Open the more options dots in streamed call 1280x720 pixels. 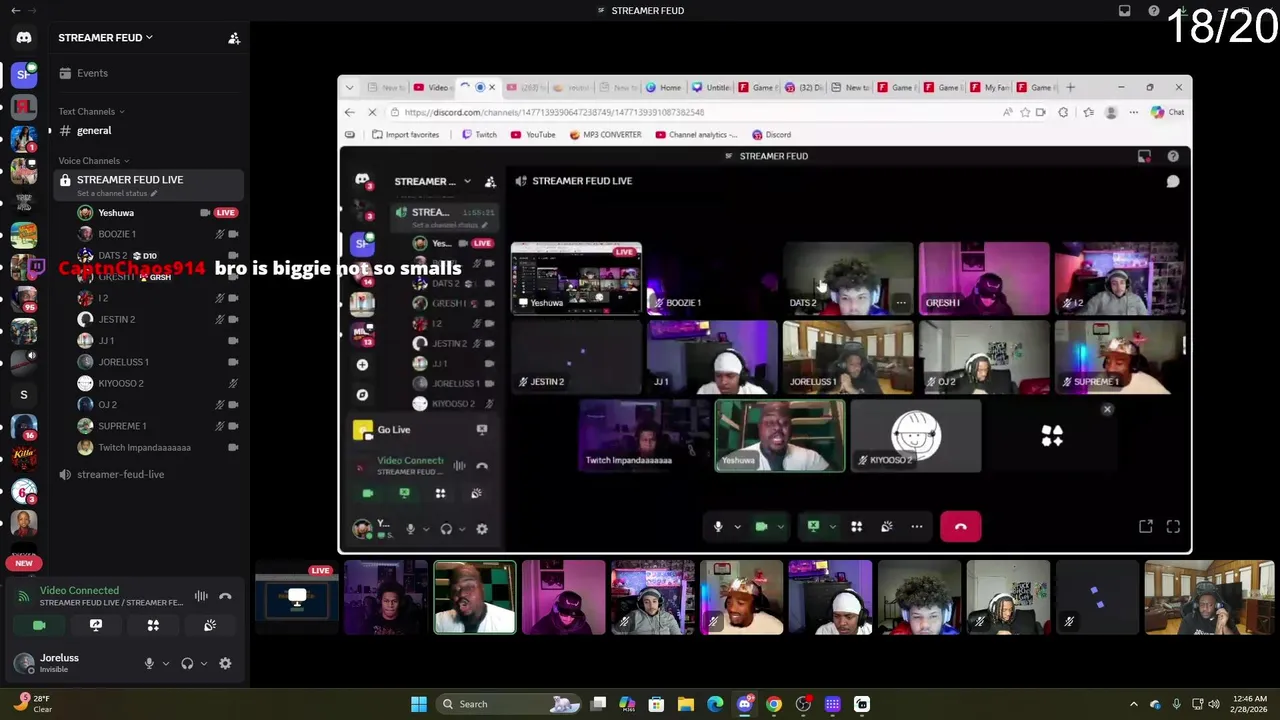coord(916,527)
